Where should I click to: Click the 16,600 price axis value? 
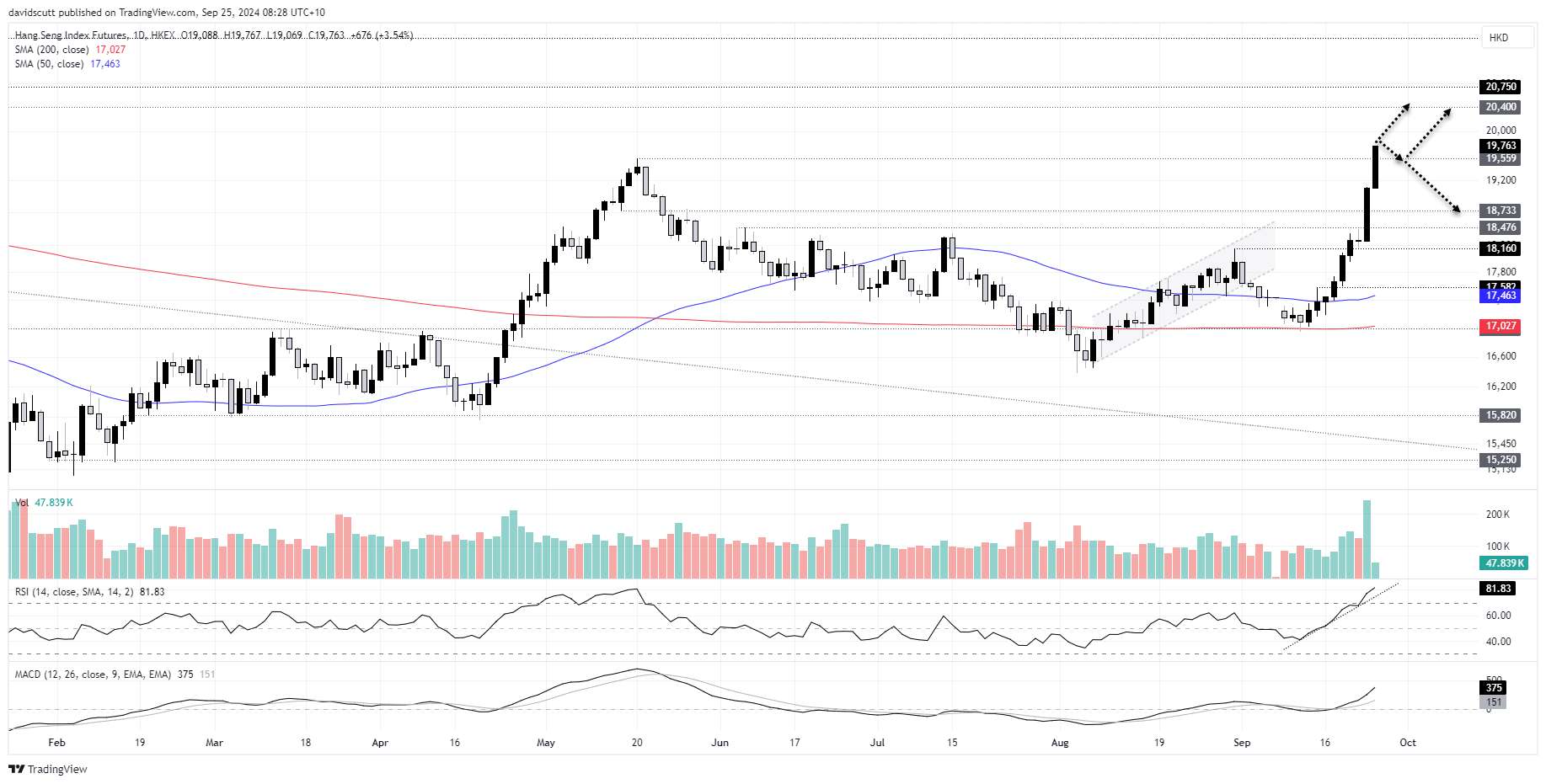[x=1501, y=356]
